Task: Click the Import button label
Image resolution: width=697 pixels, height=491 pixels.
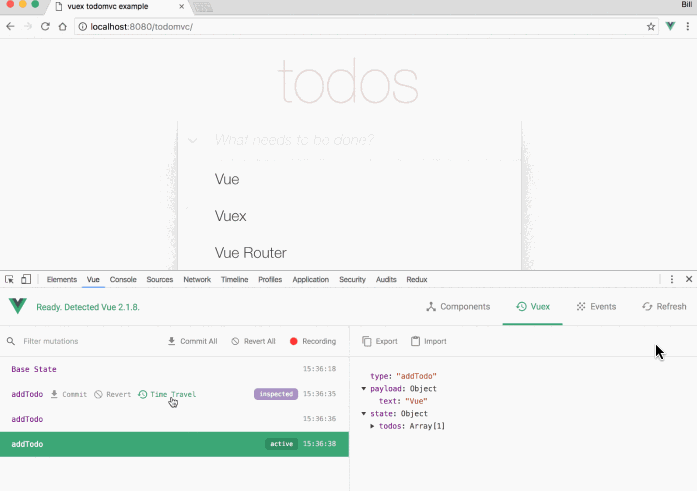Action: 435,341
